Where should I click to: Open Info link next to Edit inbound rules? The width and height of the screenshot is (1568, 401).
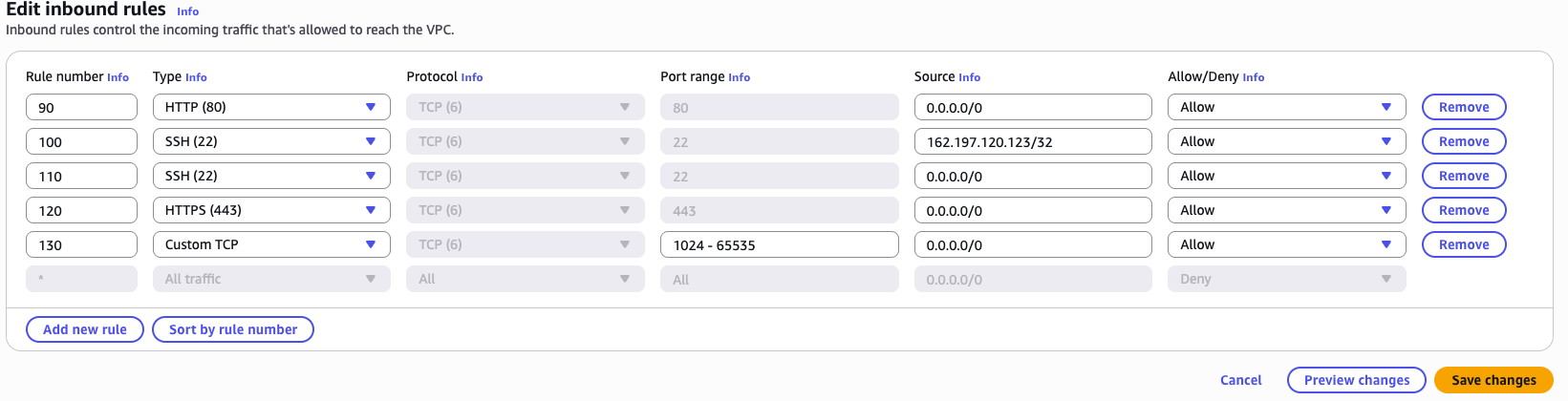tap(188, 11)
